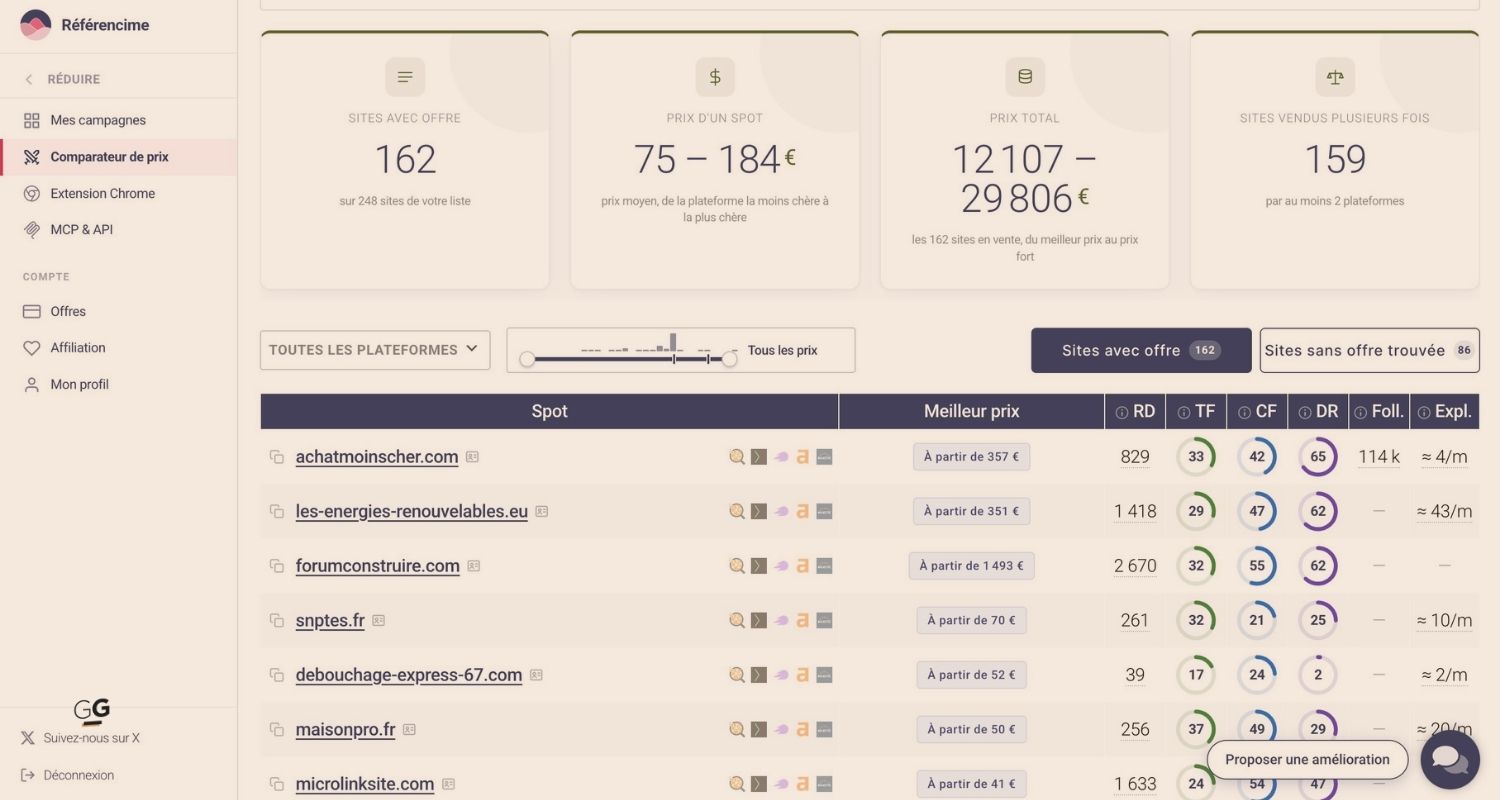Open MCP & API section
1500x800 pixels.
pos(118,230)
